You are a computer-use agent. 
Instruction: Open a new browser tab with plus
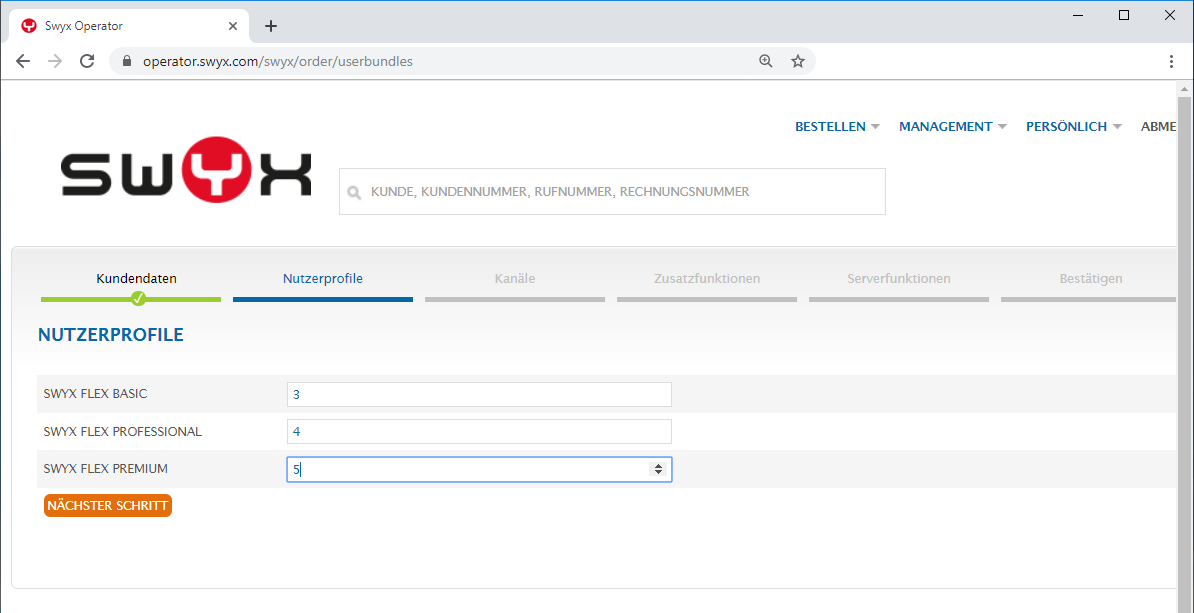[x=270, y=26]
